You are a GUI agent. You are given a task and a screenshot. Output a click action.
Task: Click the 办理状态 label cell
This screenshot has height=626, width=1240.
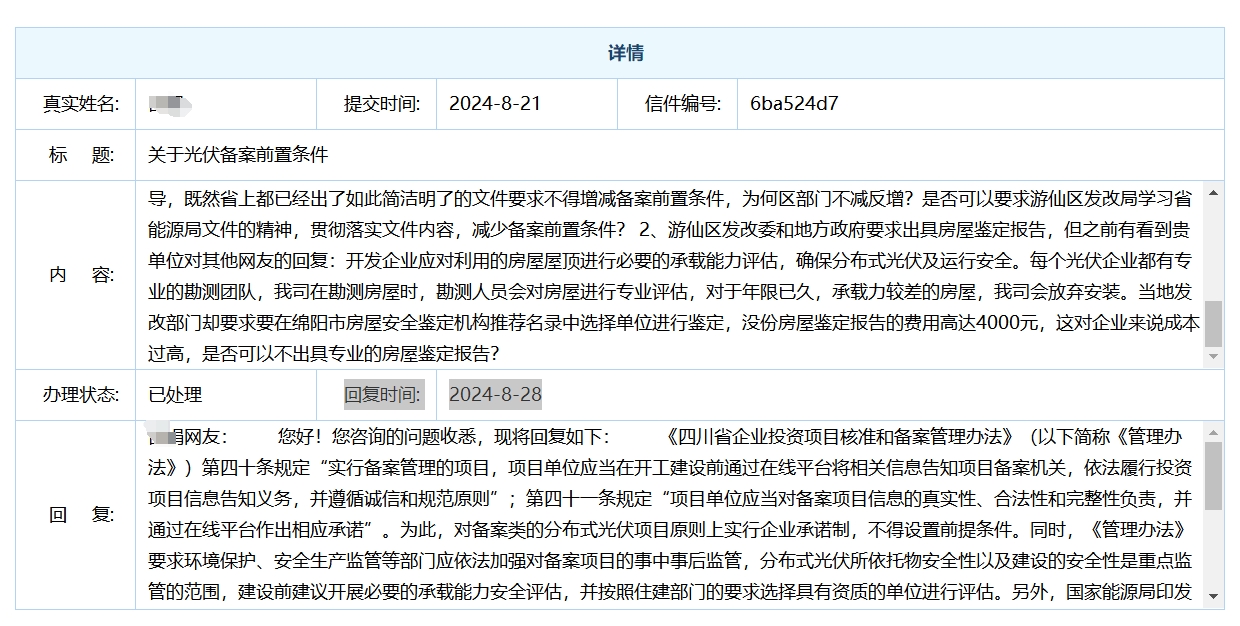(x=76, y=395)
